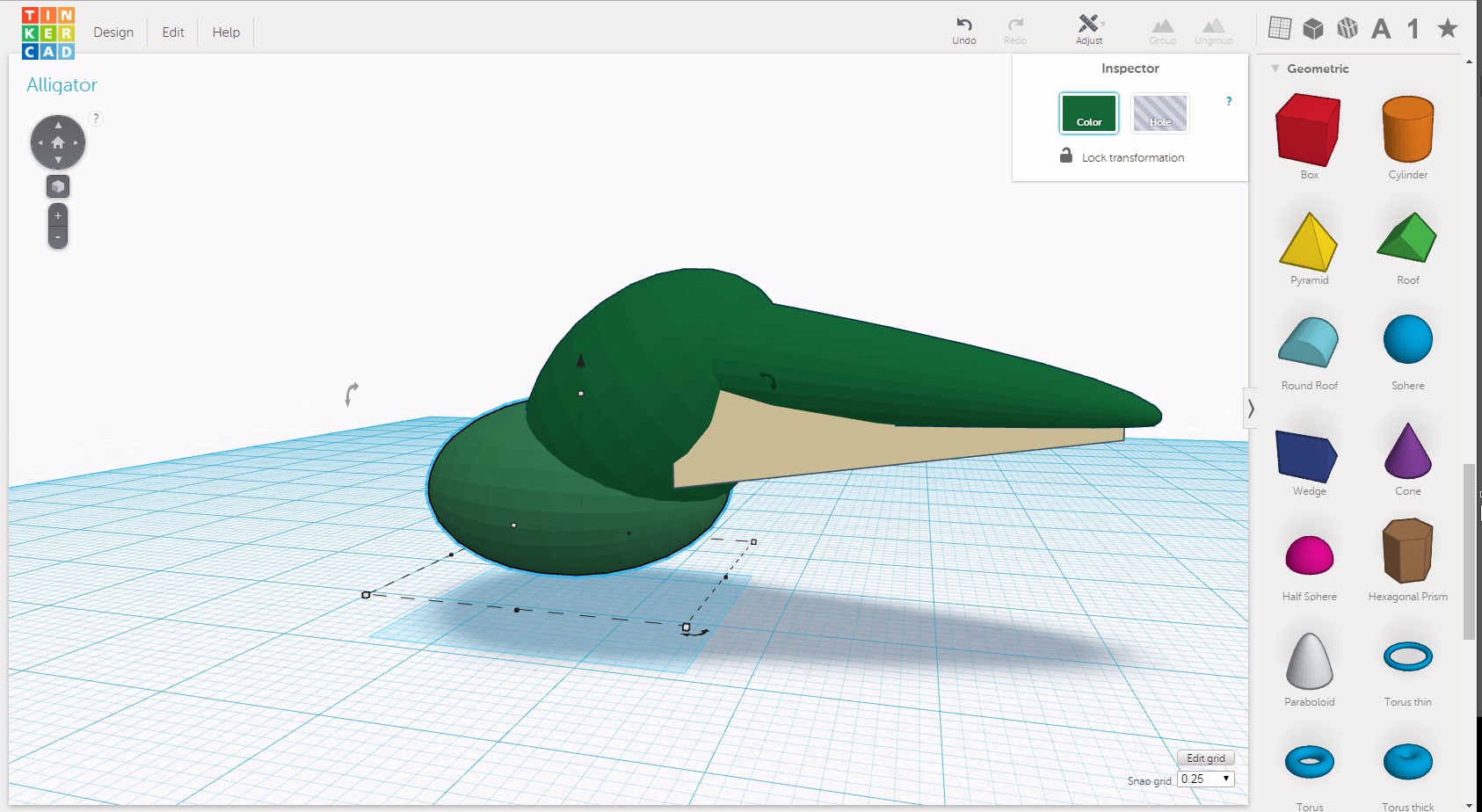Click the home view button
1482x812 pixels.
point(58,142)
